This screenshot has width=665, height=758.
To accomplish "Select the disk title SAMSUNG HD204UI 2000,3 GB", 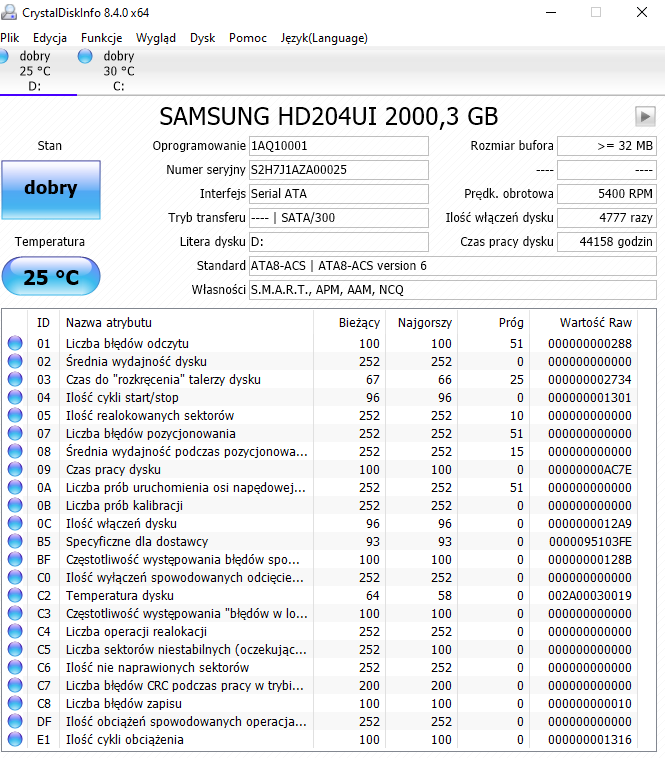I will 329,117.
